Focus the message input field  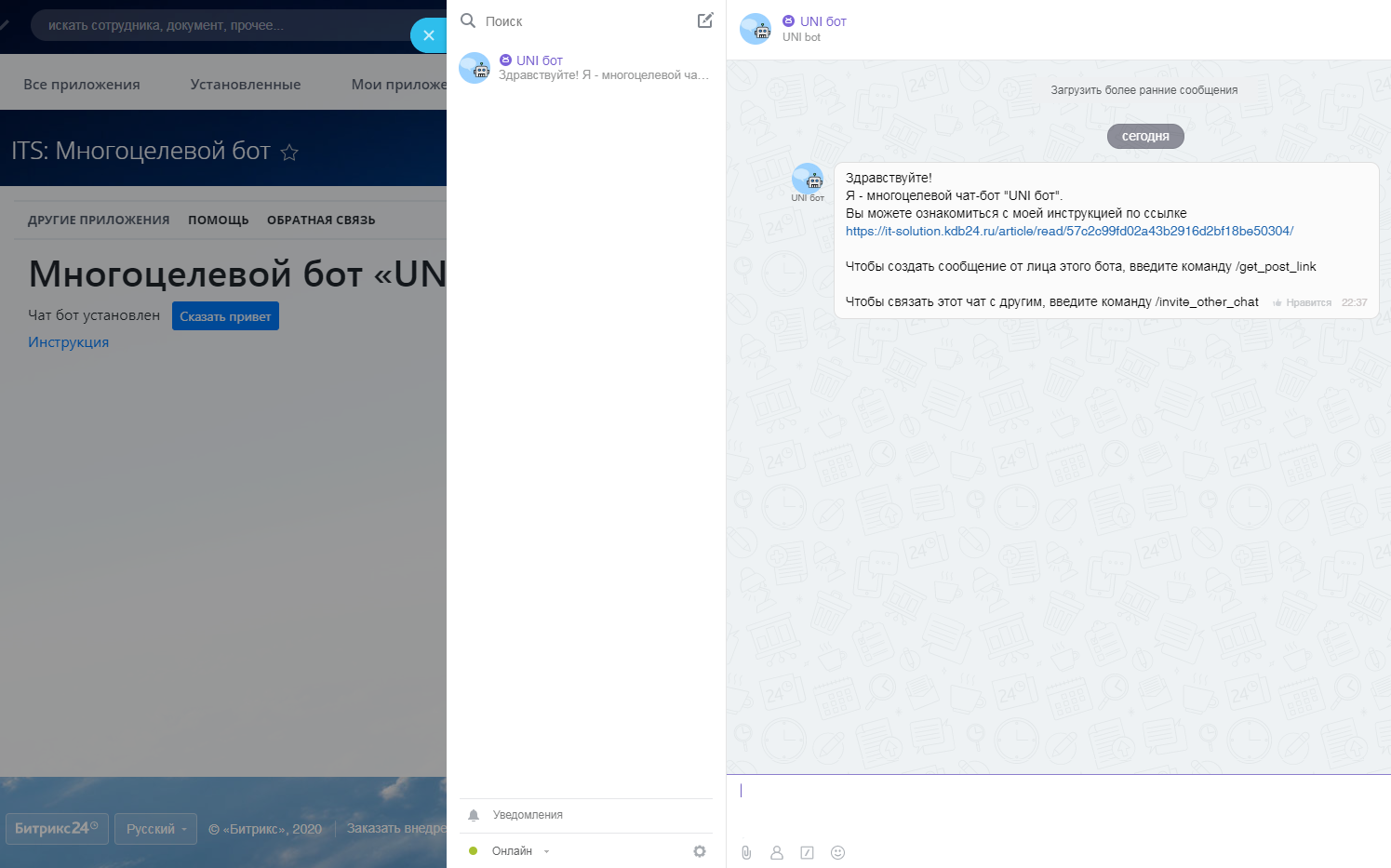click(1059, 805)
